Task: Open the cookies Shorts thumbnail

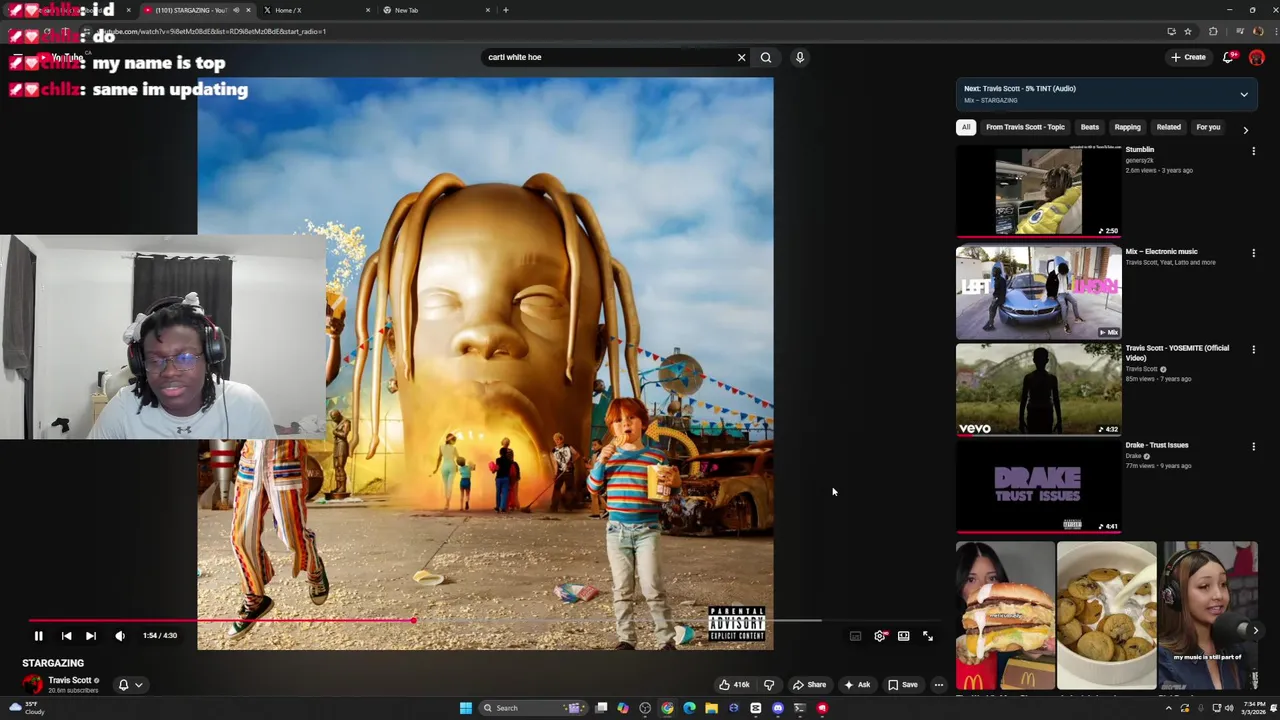Action: (x=1107, y=616)
